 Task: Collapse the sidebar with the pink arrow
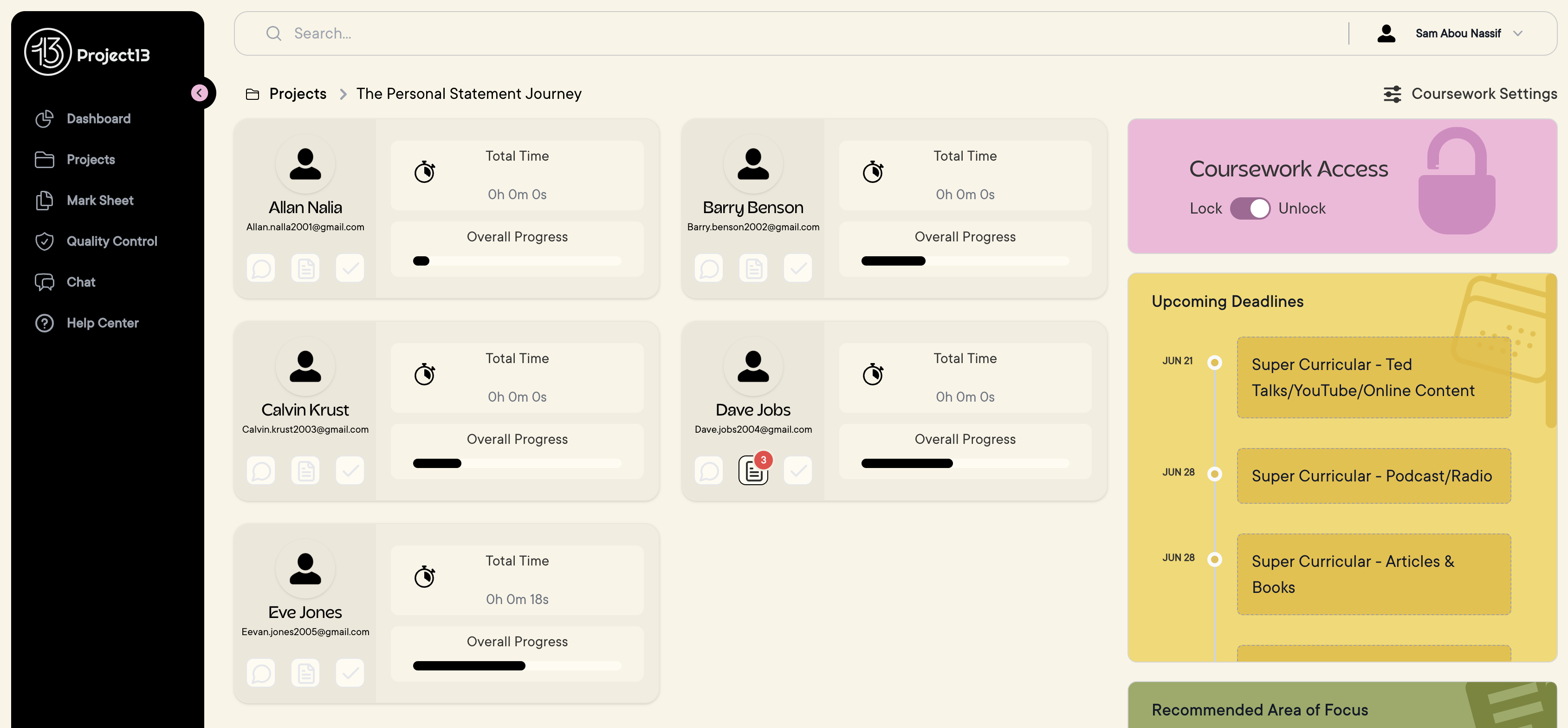pos(200,92)
